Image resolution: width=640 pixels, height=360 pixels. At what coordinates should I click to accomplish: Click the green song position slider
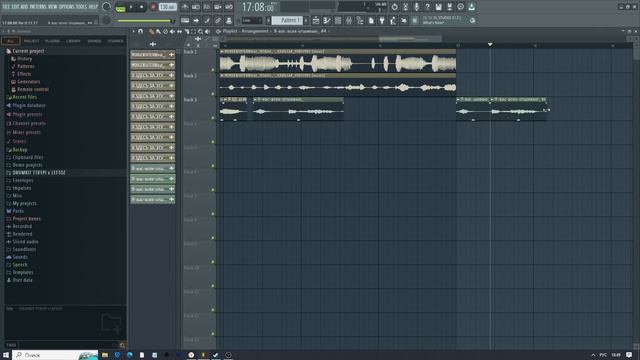click(x=145, y=20)
